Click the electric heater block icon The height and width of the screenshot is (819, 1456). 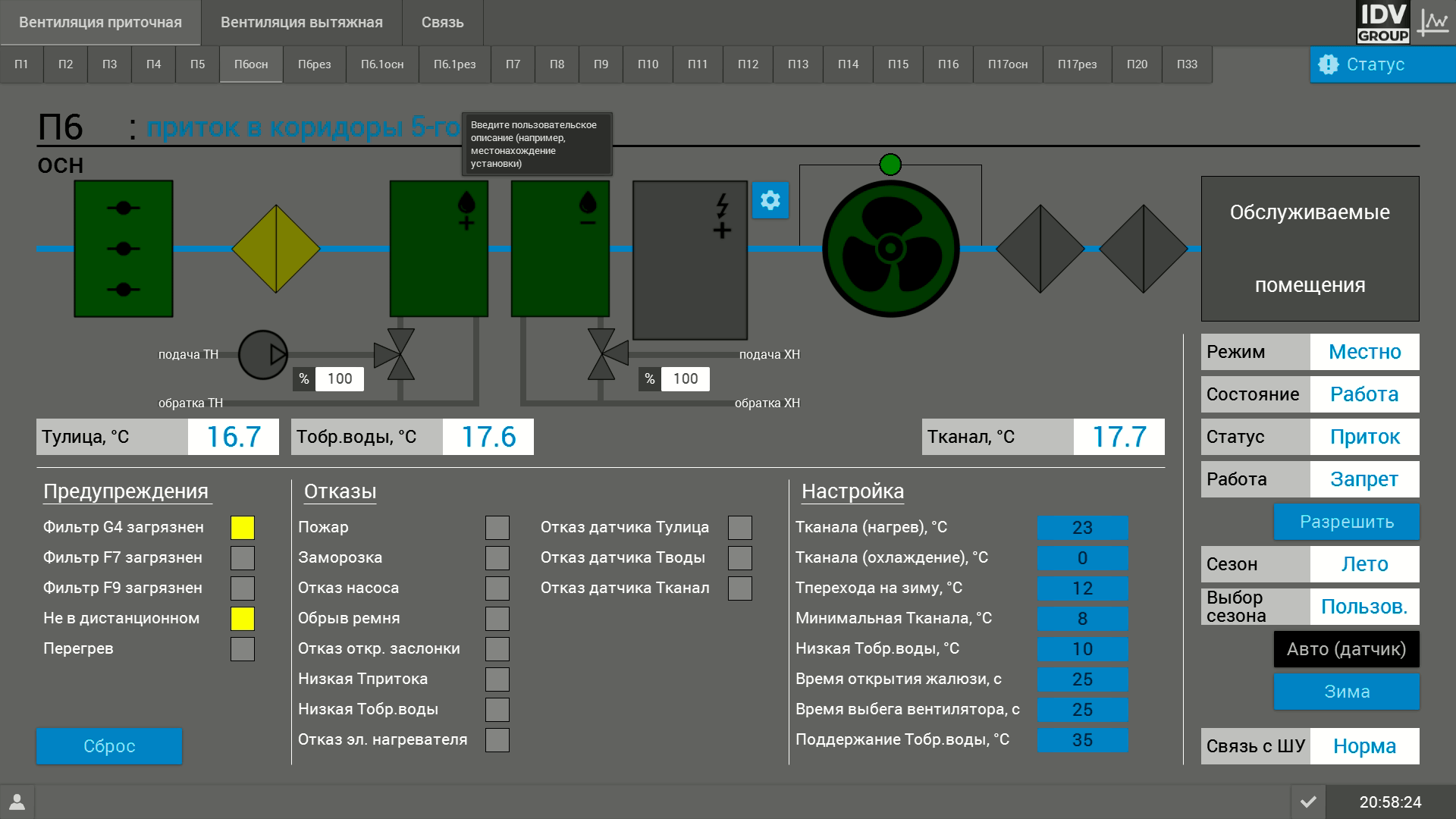[x=690, y=260]
